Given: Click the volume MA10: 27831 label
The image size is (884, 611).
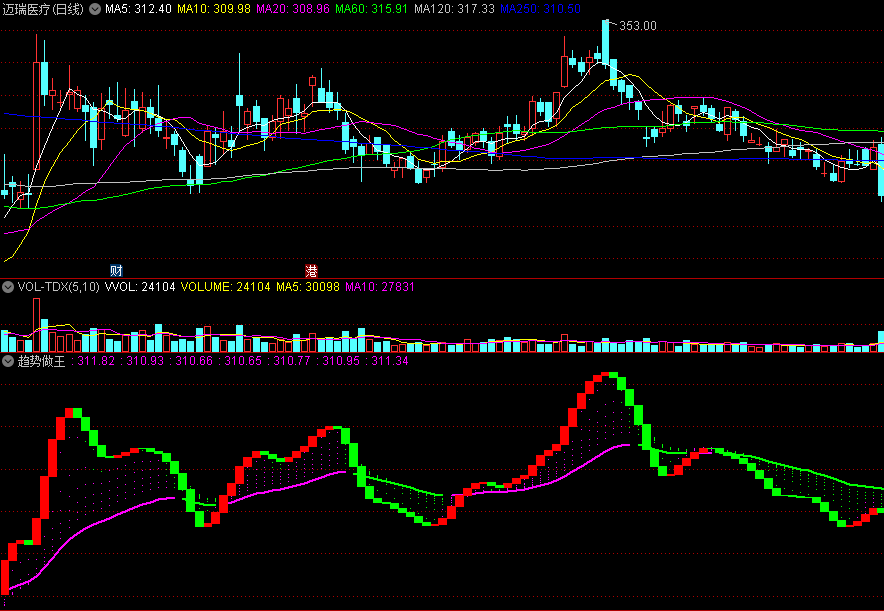Looking at the screenshot, I should 380,287.
